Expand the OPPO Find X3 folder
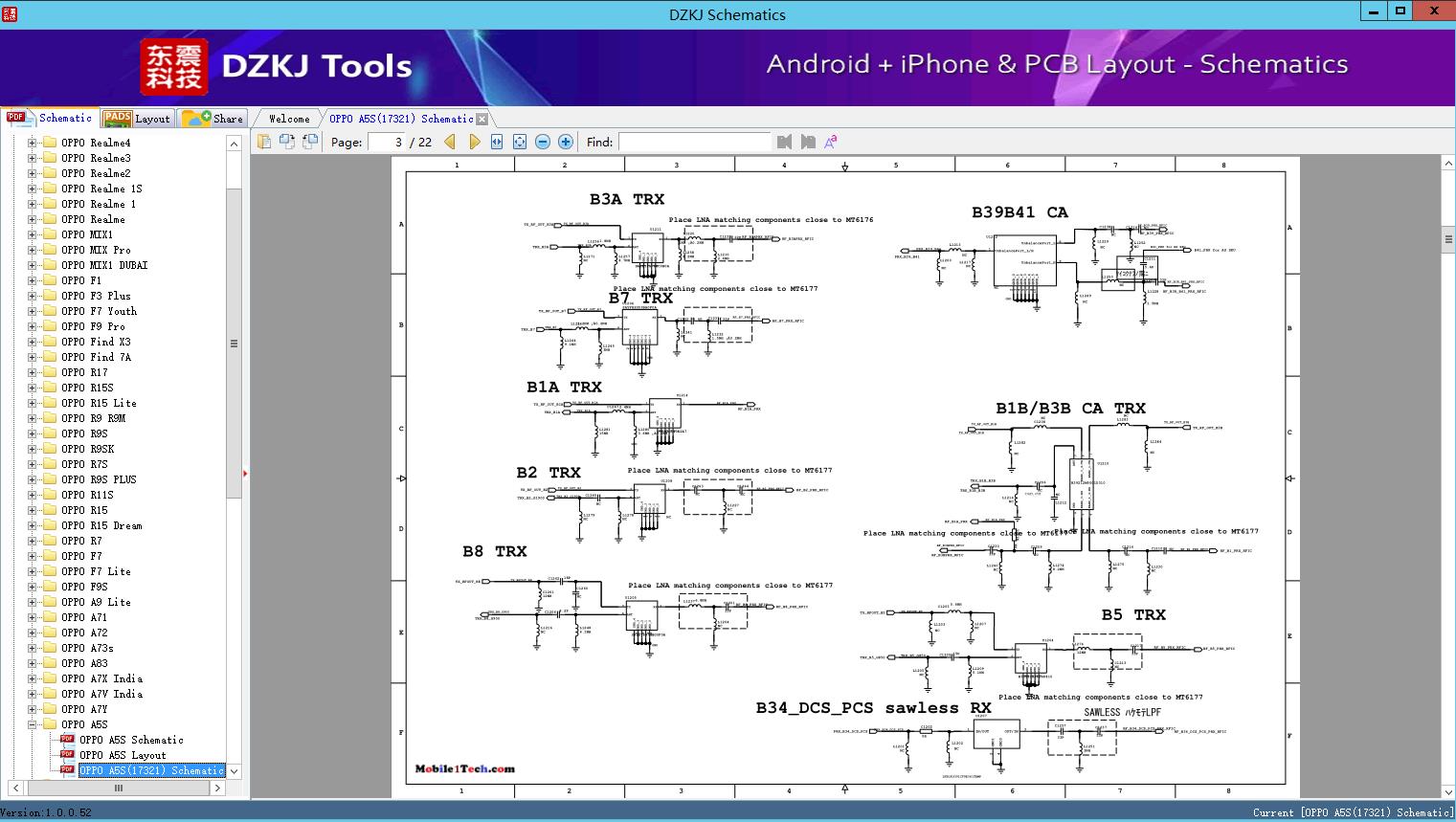This screenshot has width=1456, height=822. tap(34, 342)
